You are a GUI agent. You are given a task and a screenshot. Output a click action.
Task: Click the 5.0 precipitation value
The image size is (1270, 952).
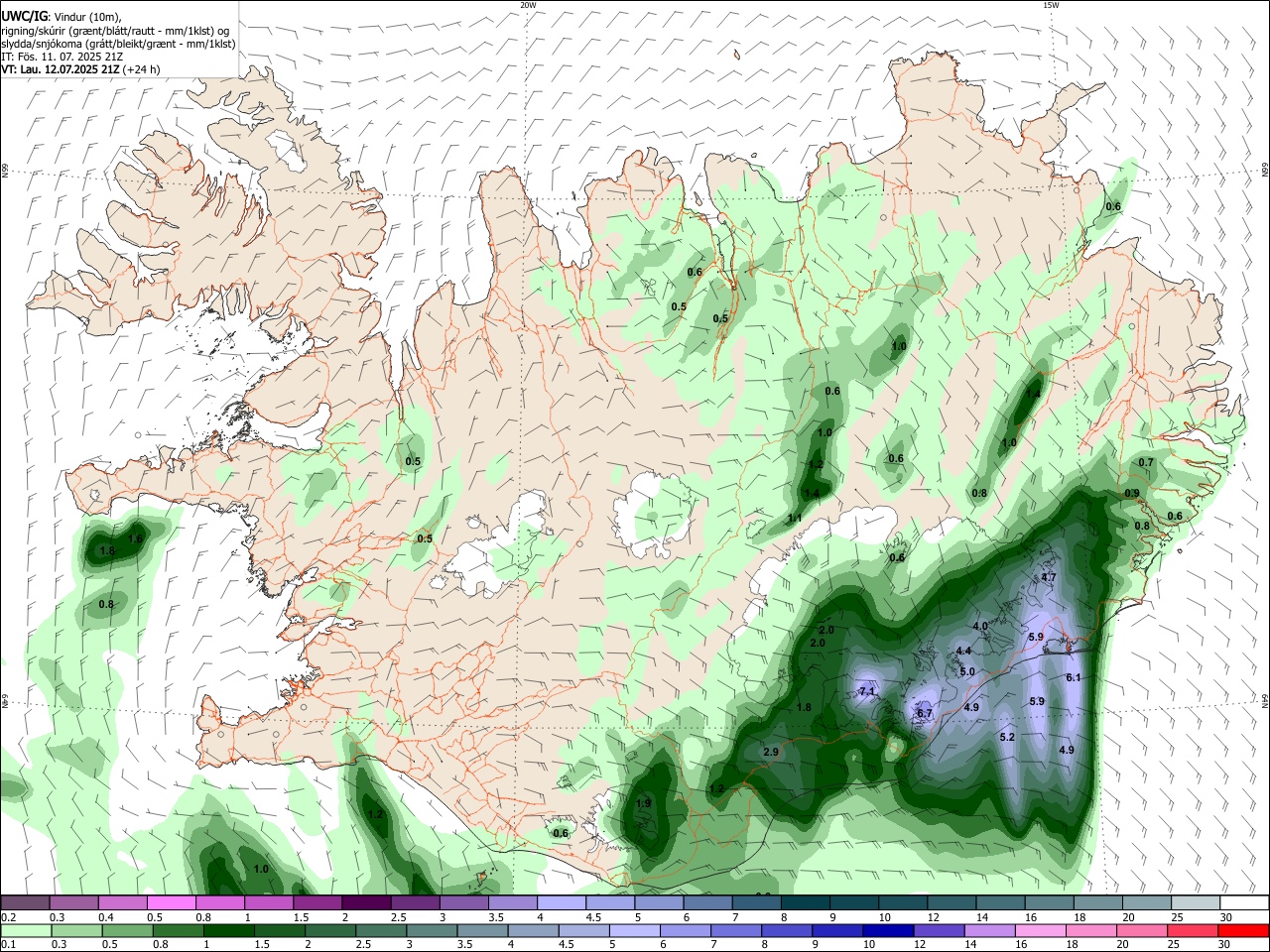coord(968,671)
